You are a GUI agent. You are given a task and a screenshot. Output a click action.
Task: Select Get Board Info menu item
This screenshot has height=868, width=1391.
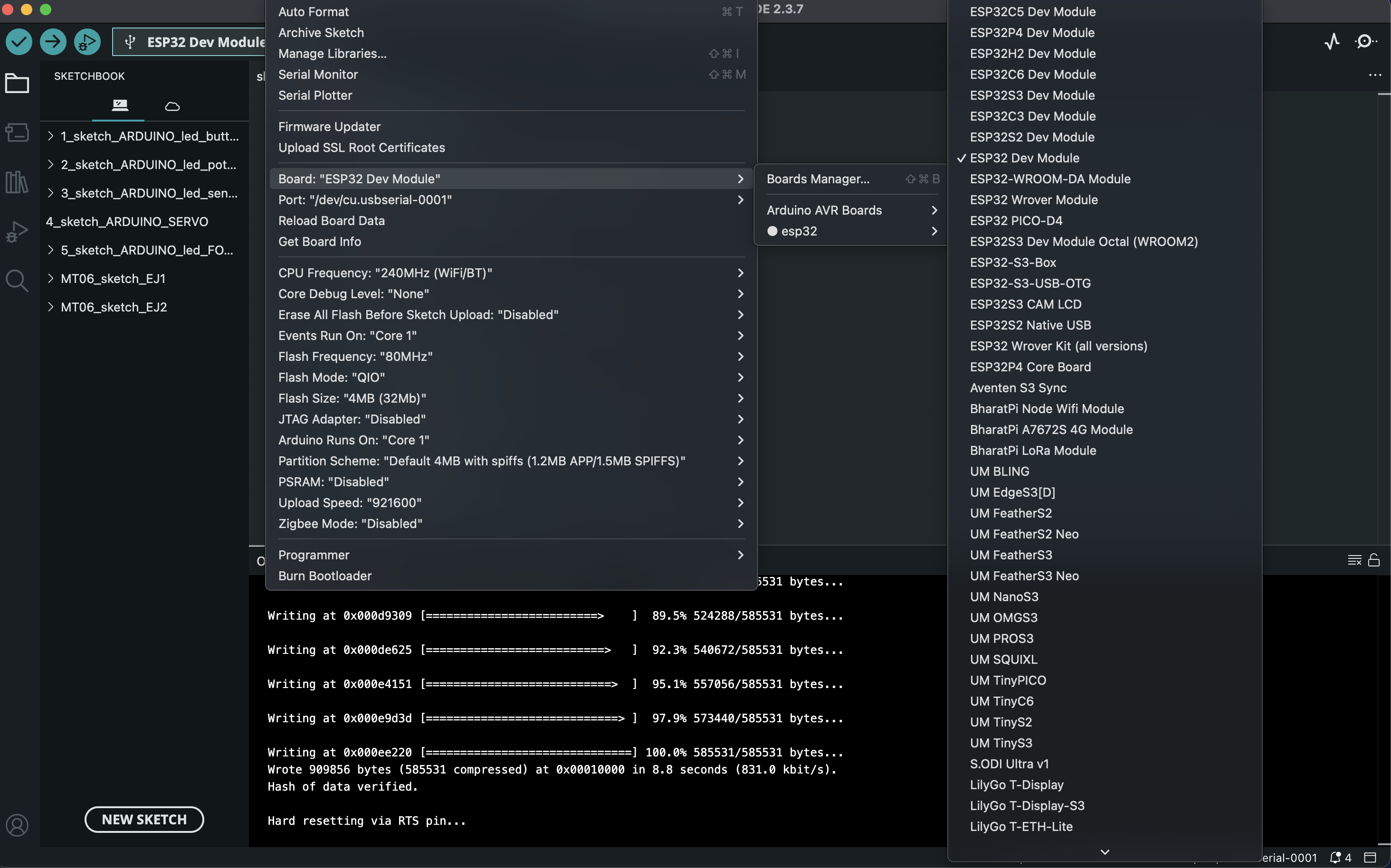click(319, 242)
